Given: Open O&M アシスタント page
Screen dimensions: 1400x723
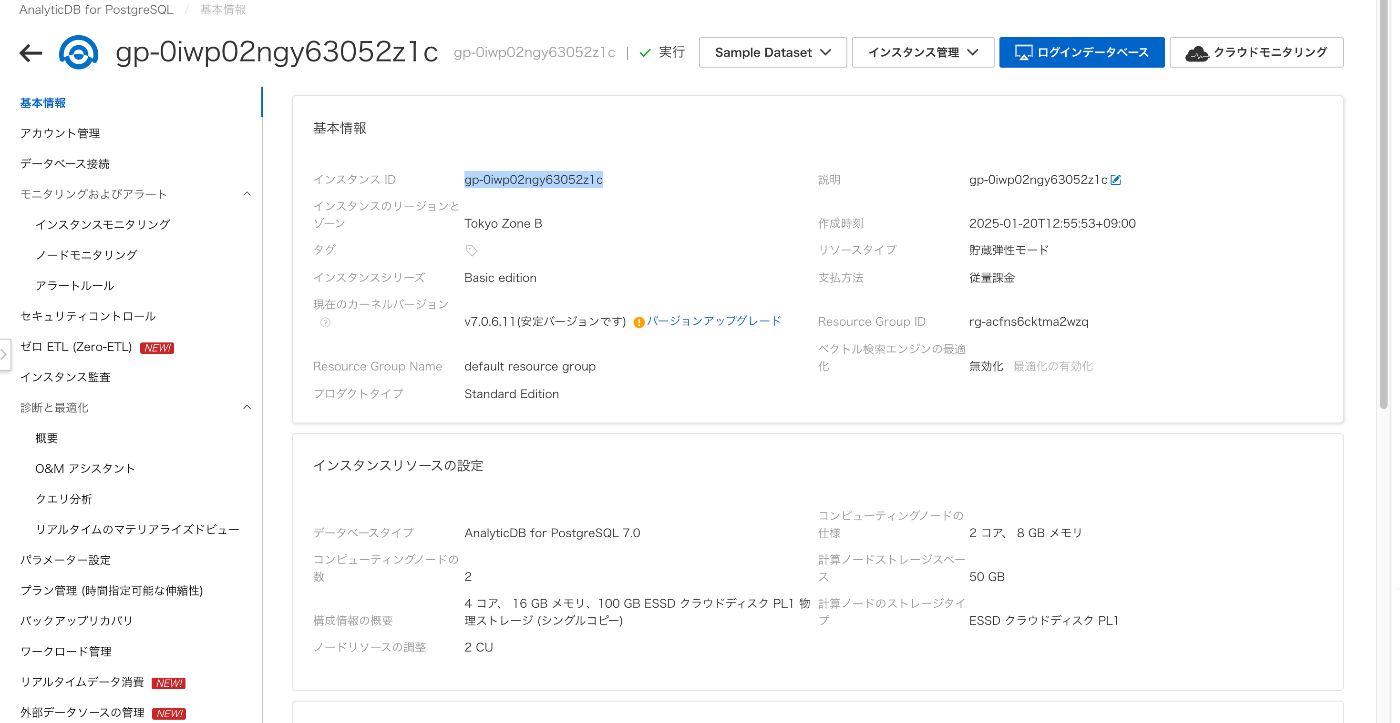Looking at the screenshot, I should (85, 469).
